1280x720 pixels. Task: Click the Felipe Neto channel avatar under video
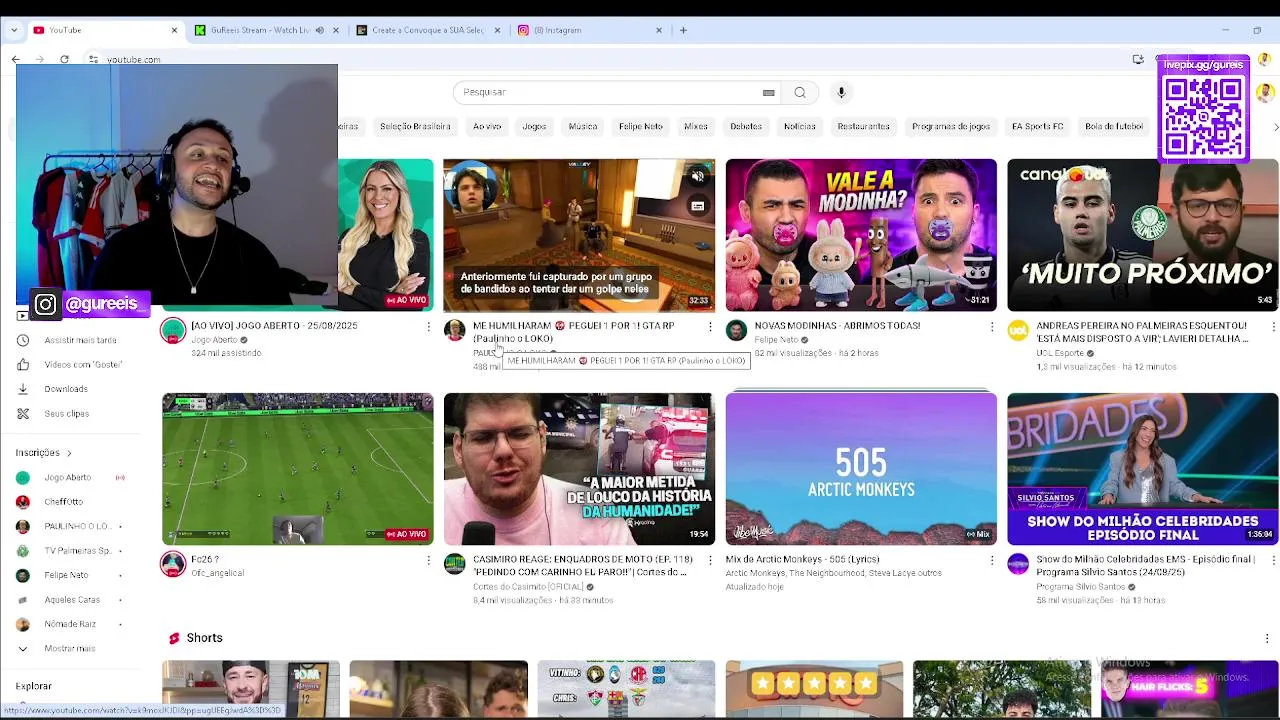click(x=736, y=330)
